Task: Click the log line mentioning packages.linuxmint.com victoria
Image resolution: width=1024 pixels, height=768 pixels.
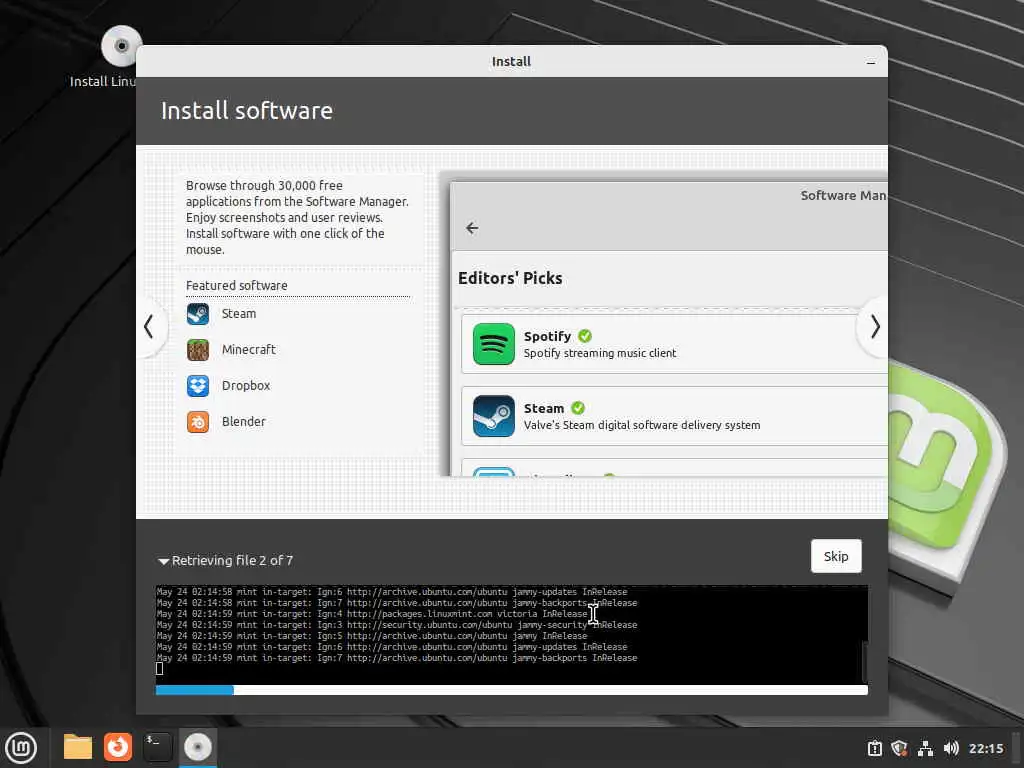Action: click(372, 614)
